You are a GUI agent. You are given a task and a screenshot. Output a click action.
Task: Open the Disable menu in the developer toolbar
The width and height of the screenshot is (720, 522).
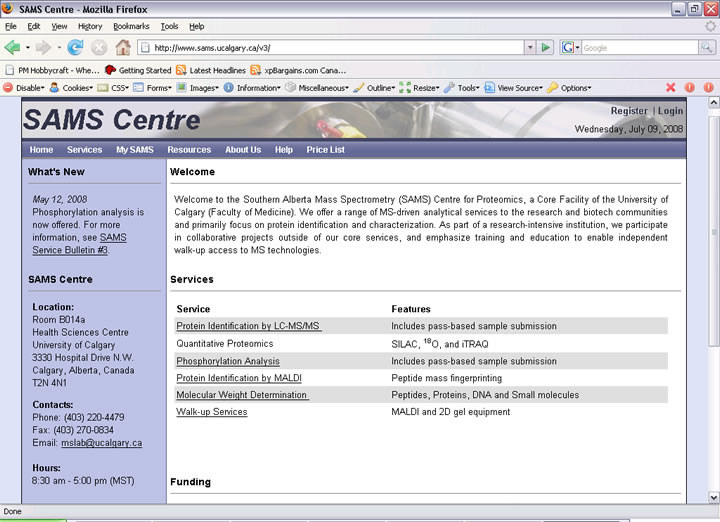pyautogui.click(x=24, y=88)
